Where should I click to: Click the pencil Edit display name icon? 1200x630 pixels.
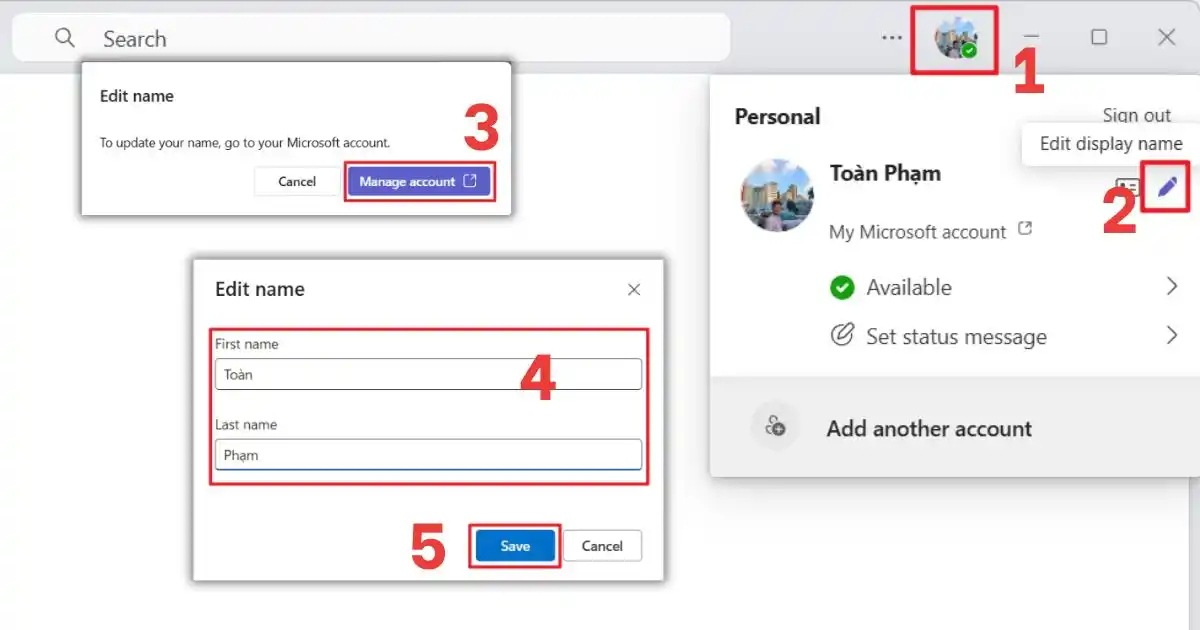1167,186
